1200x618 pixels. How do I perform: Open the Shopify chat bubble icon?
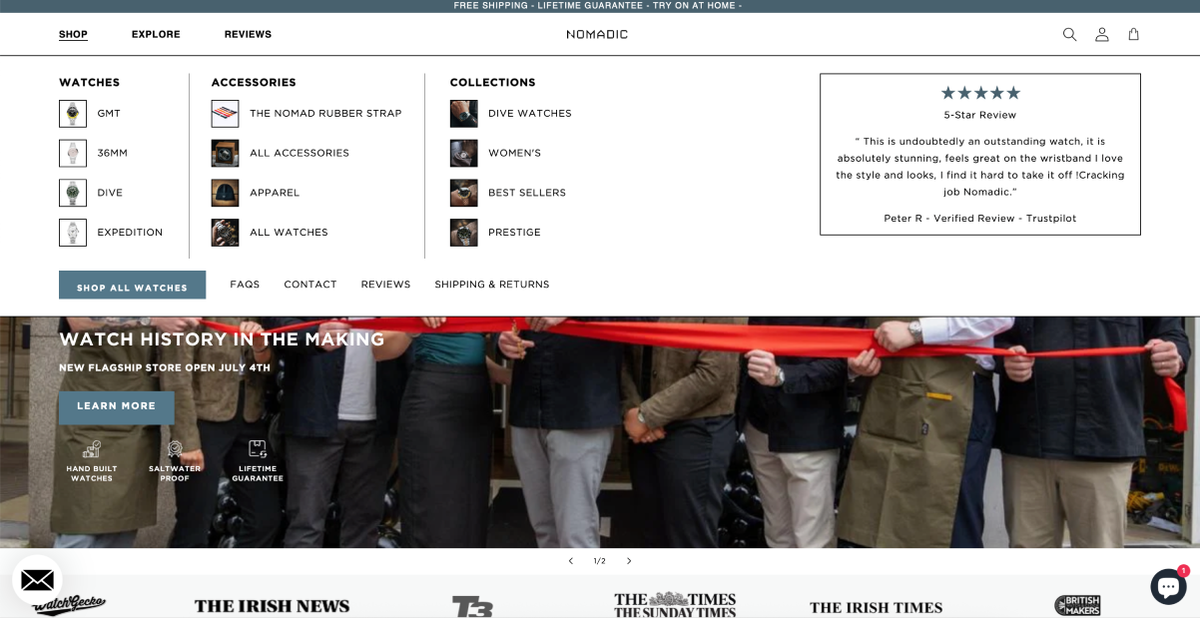point(1167,586)
